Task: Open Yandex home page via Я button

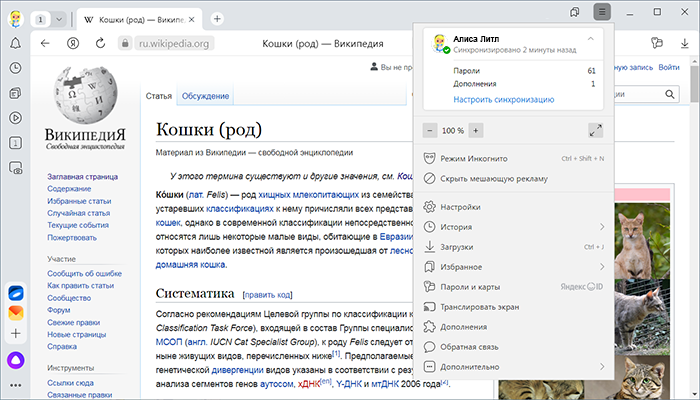Action: (x=73, y=43)
